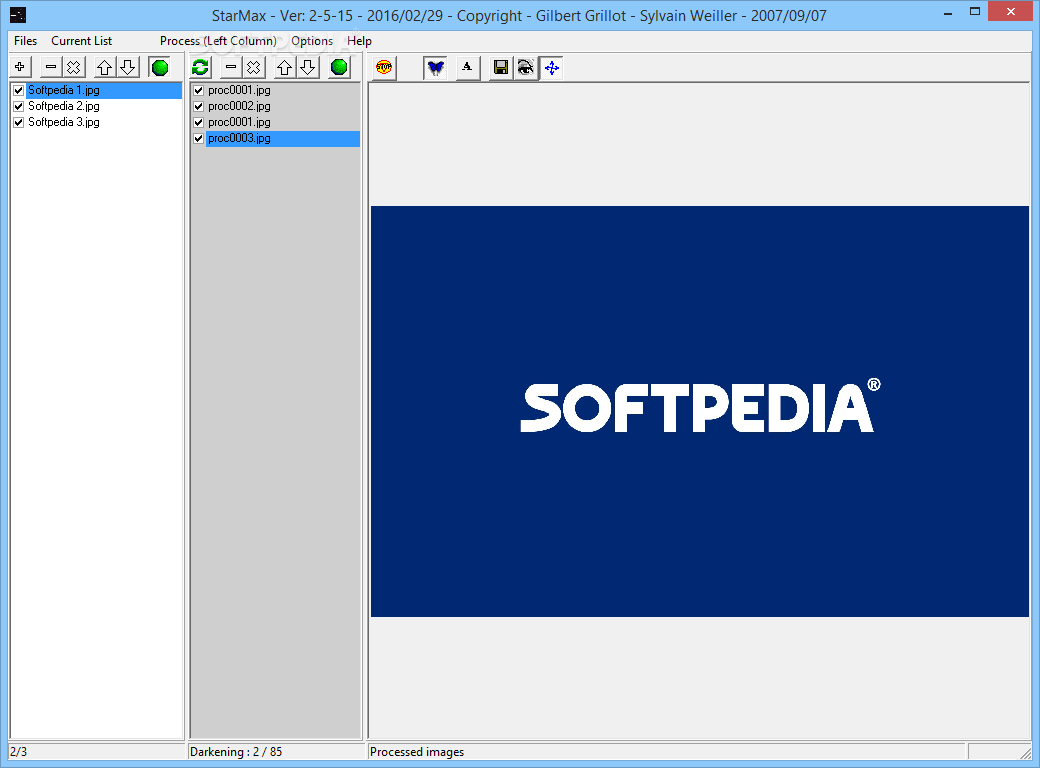Viewport: 1040px width, 768px height.
Task: Maximize the StarMax window
Action: [974, 12]
